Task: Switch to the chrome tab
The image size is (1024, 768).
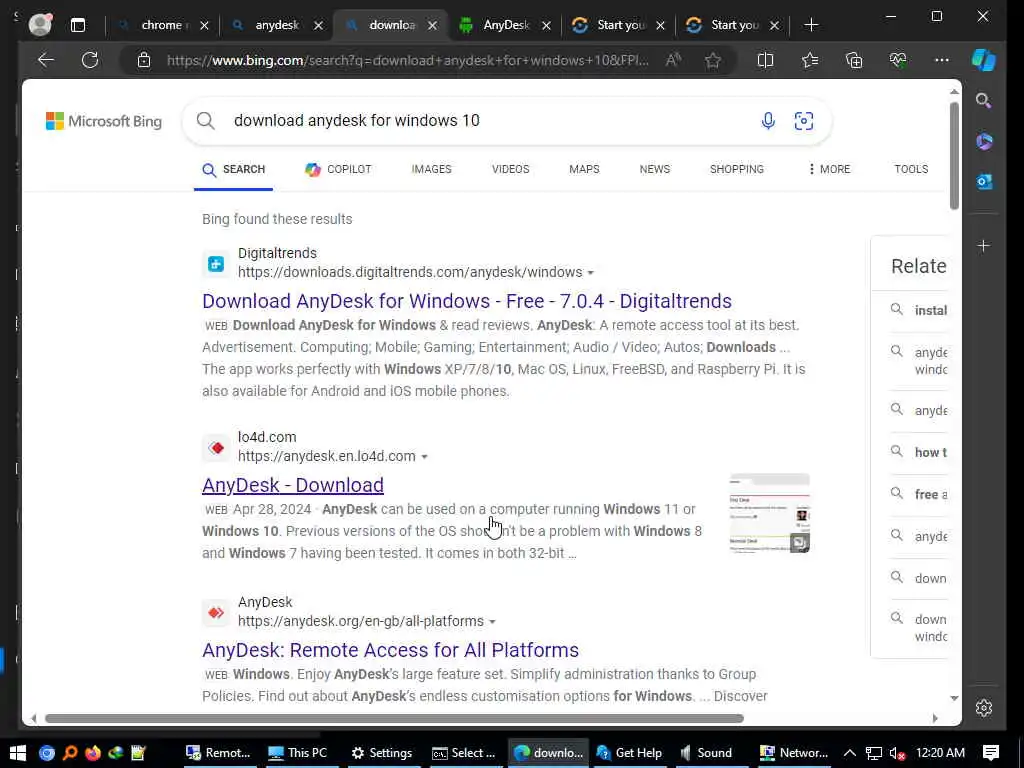Action: (163, 25)
